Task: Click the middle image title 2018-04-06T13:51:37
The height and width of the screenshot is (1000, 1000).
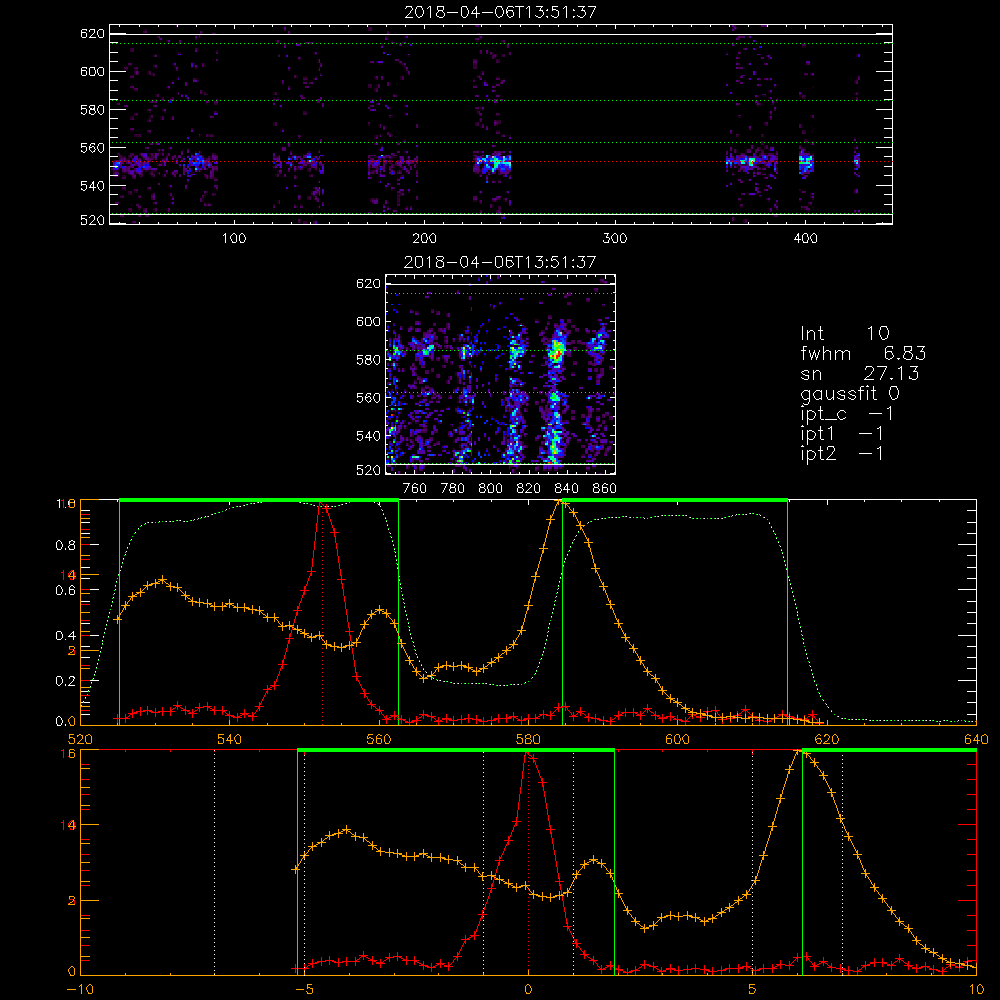Action: tap(500, 262)
